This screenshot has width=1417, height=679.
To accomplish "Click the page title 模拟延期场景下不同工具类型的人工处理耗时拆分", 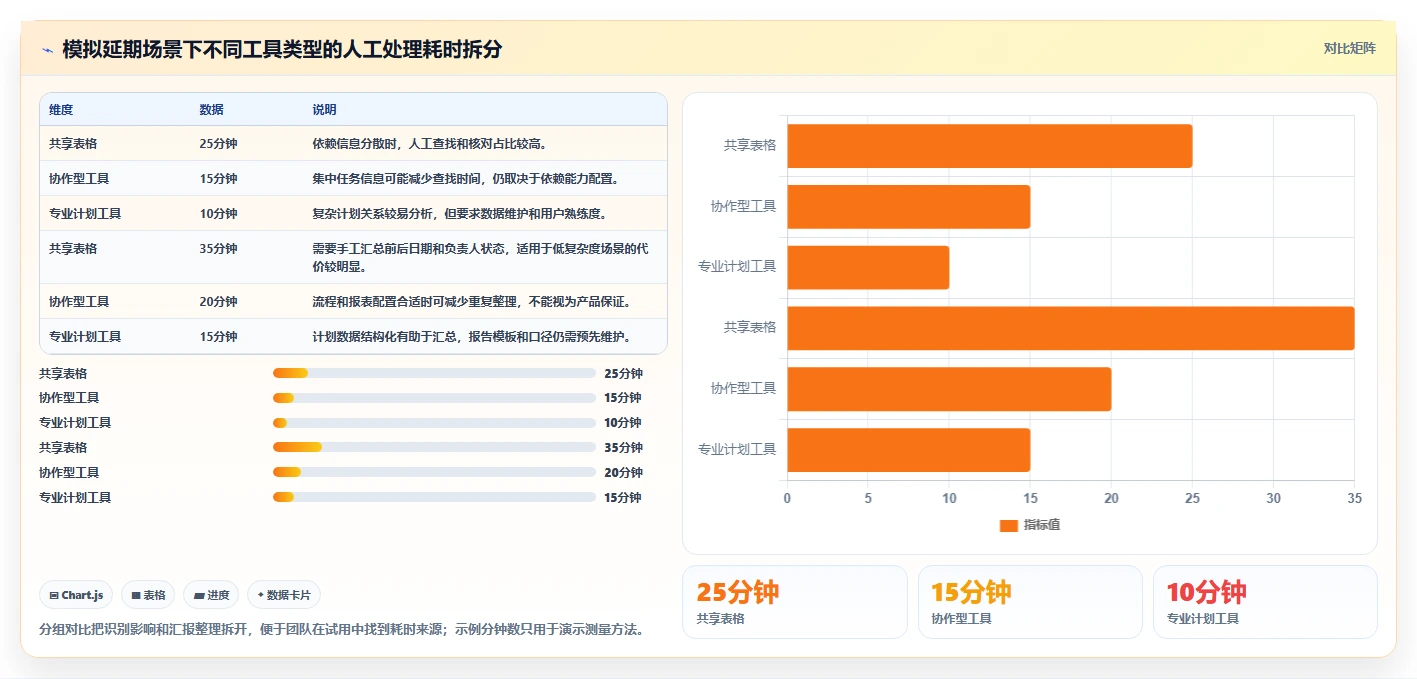I will [282, 49].
